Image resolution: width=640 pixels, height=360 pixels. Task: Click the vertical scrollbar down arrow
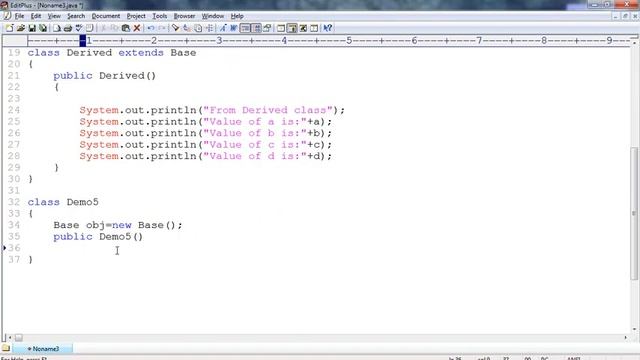(634, 329)
